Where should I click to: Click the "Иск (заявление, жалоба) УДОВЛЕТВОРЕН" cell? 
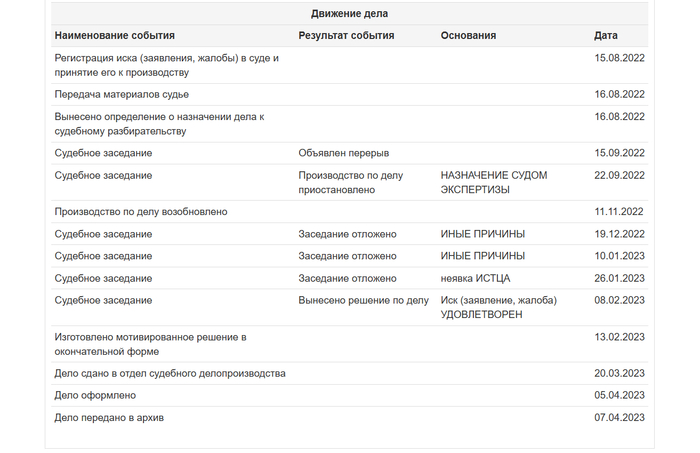(498, 307)
